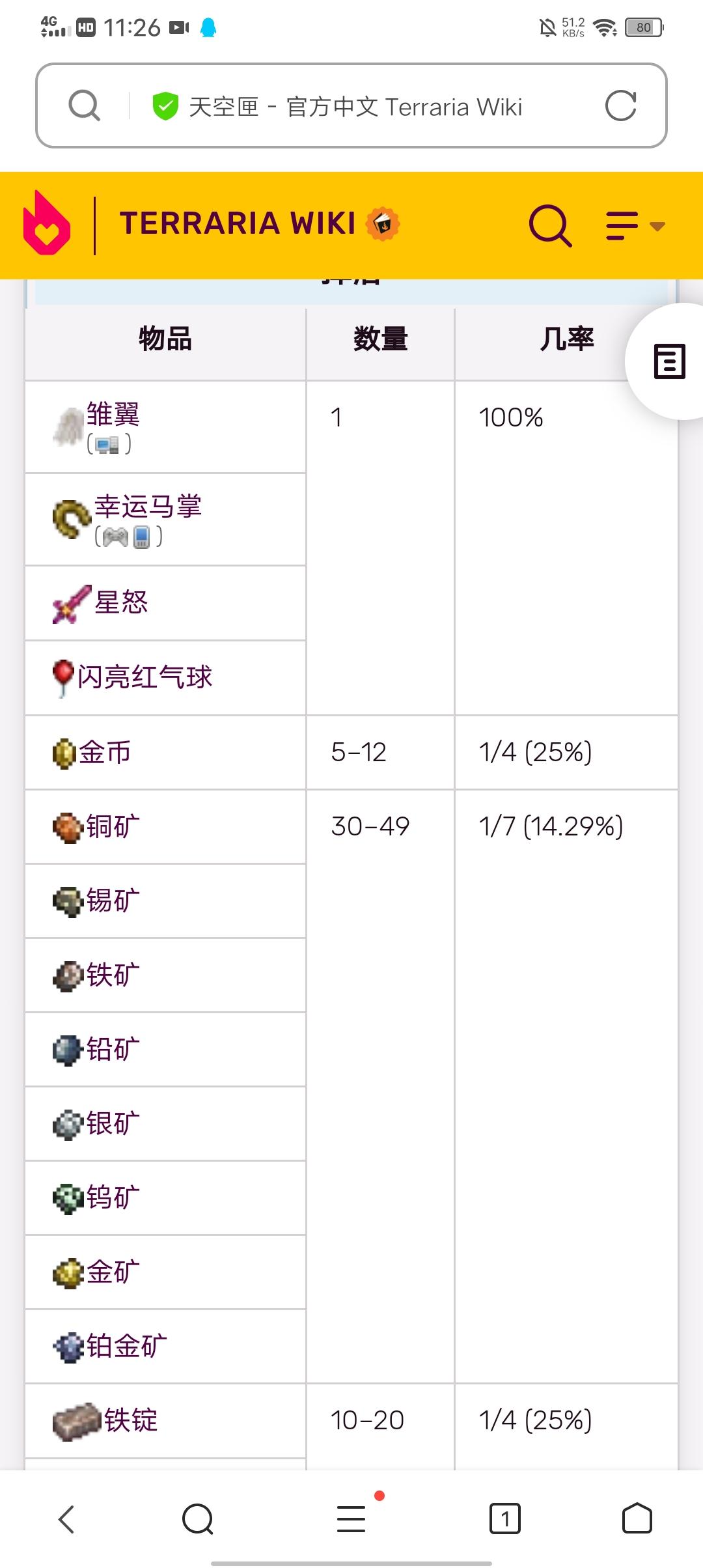Viewport: 703px width, 1568px height.
Task: Open the 雏翼 item link
Action: pos(113,414)
